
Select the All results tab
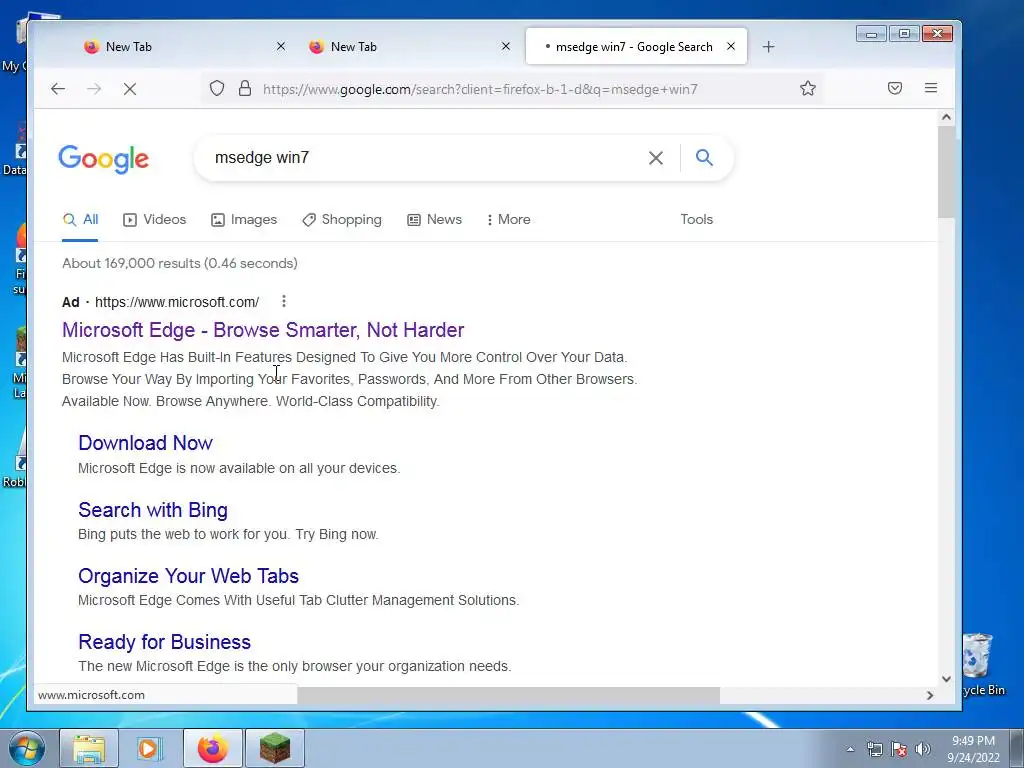(80, 219)
